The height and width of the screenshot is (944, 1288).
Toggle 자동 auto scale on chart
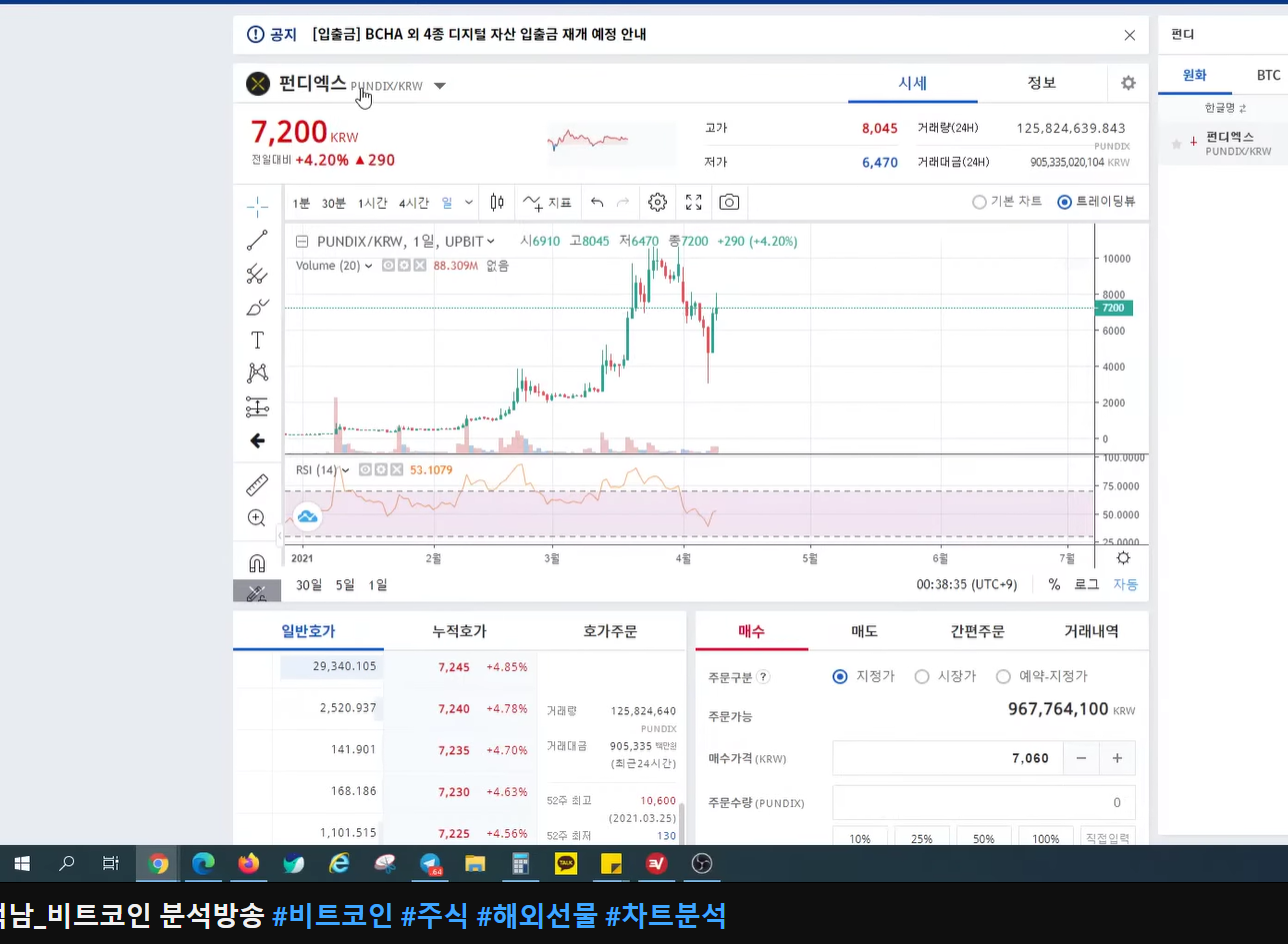pyautogui.click(x=1125, y=585)
